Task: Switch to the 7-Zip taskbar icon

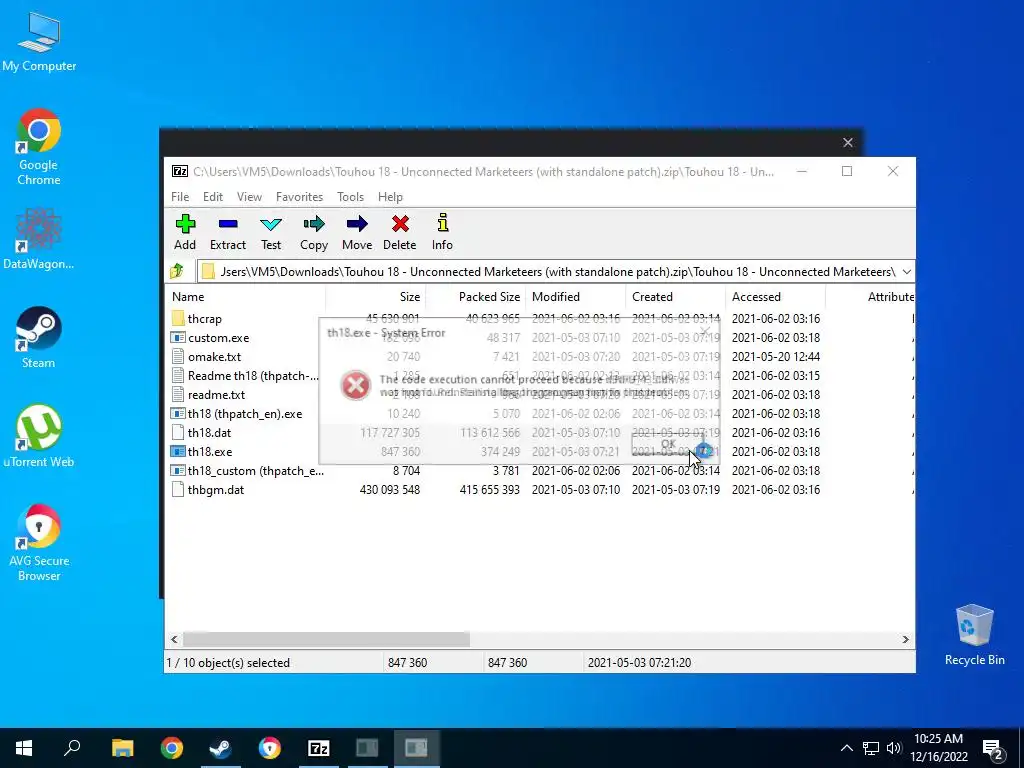Action: click(x=319, y=748)
